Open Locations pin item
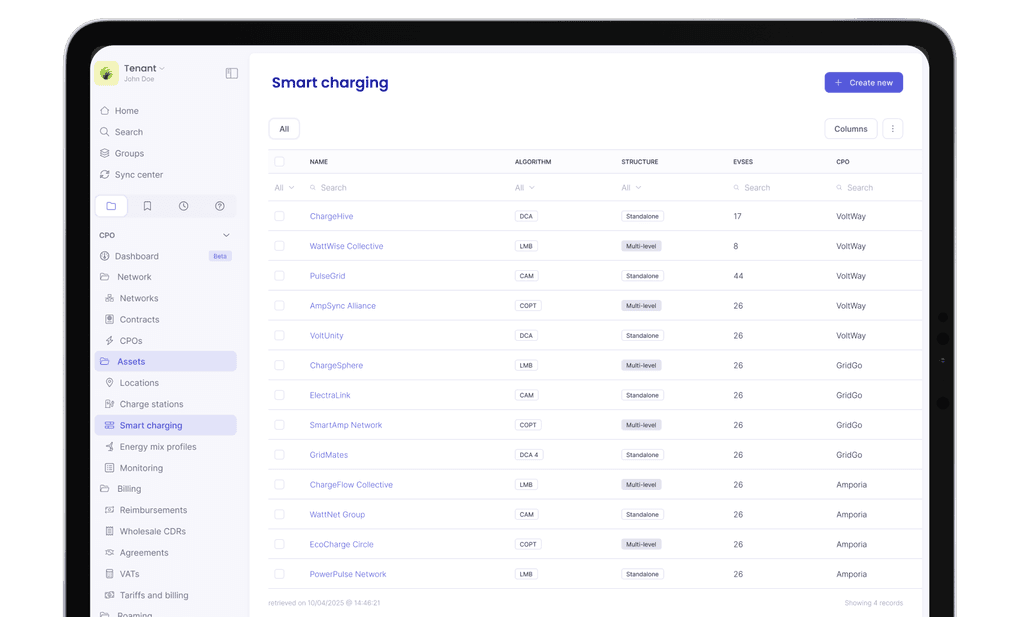This screenshot has width=1024, height=617. click(x=139, y=383)
